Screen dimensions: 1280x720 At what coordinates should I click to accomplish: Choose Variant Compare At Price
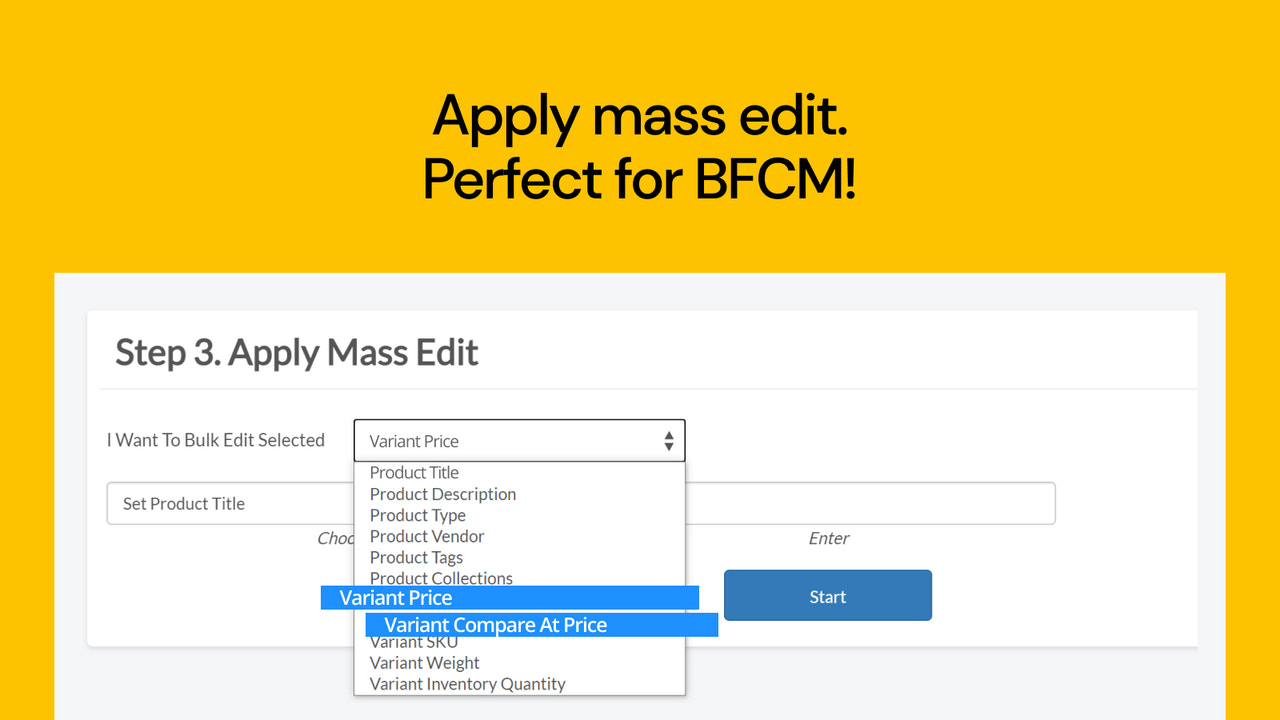coord(496,624)
